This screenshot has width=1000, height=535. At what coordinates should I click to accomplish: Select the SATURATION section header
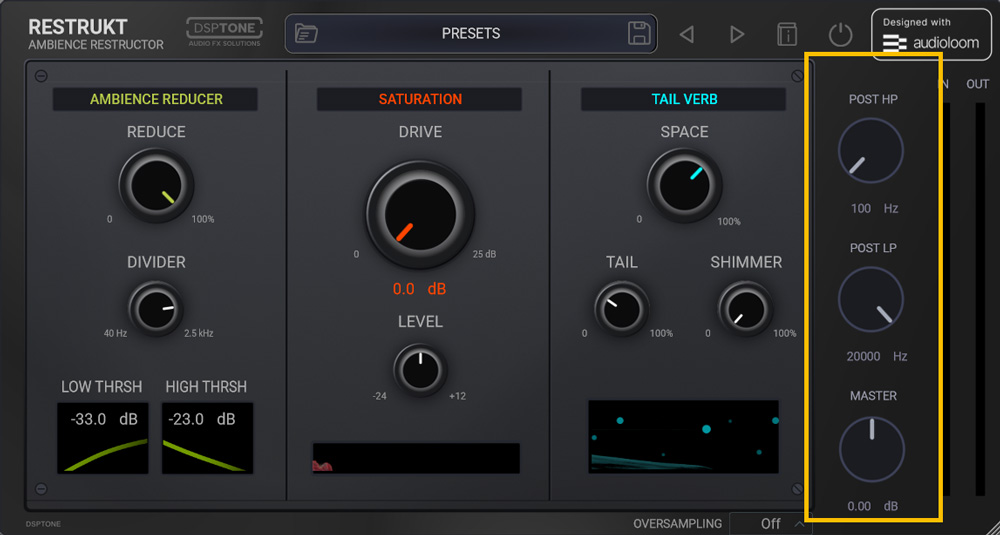[x=420, y=99]
